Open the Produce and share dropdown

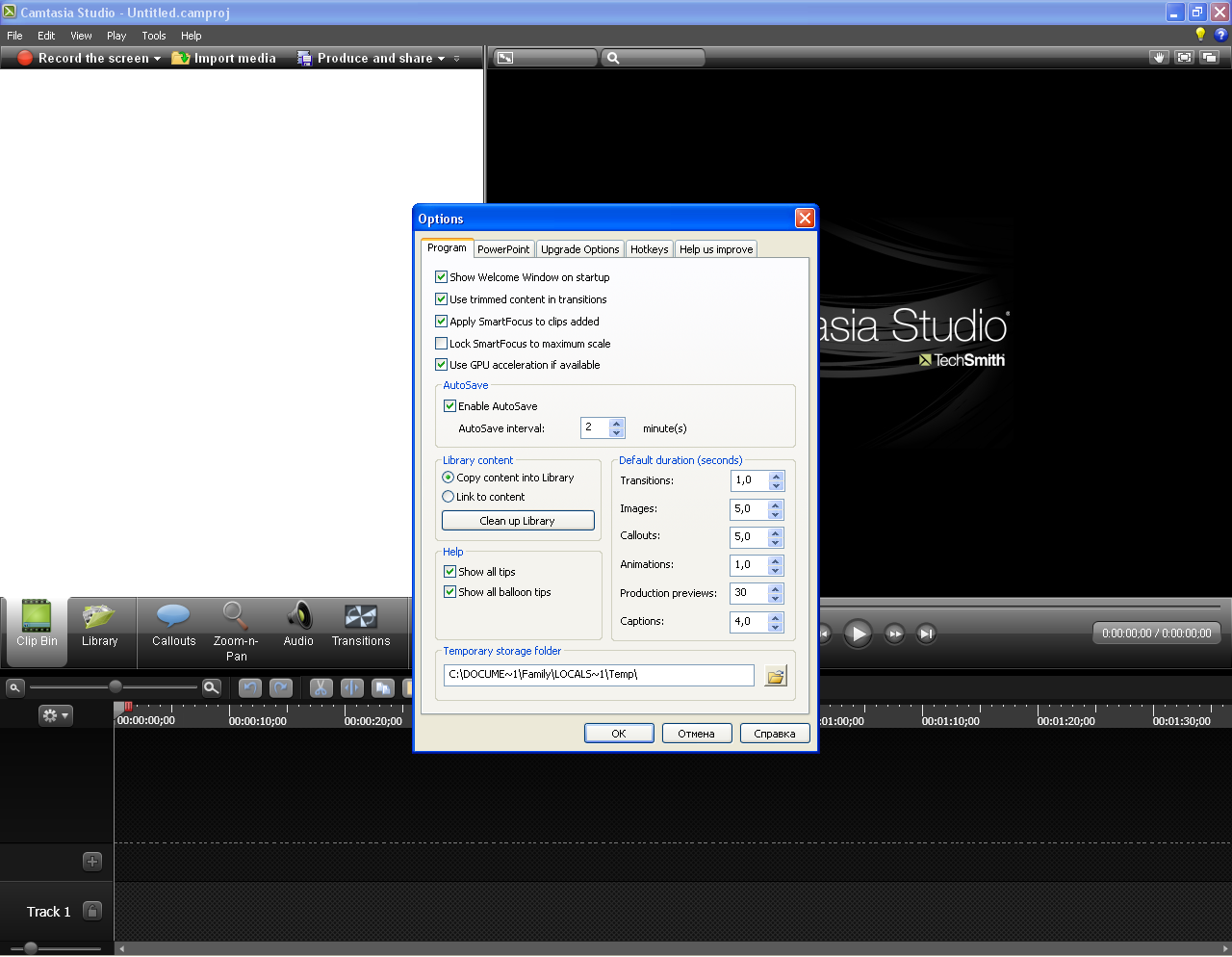[x=441, y=59]
